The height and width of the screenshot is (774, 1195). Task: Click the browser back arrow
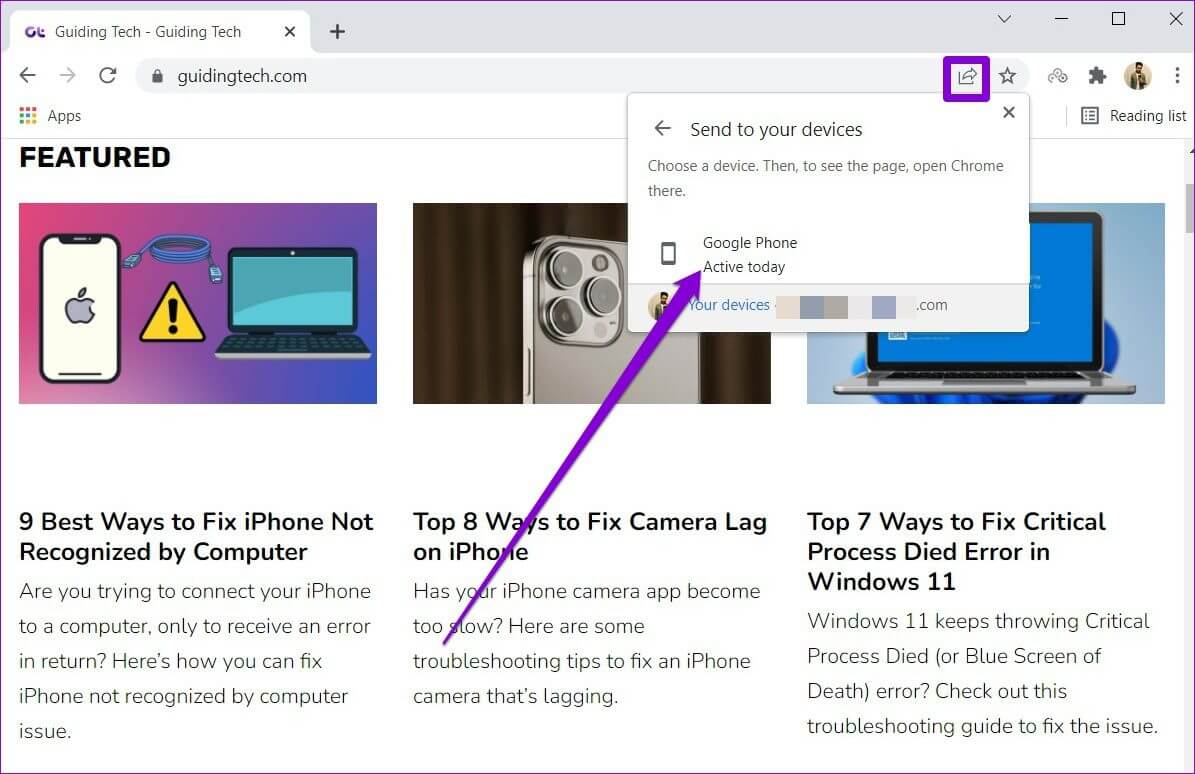coord(27,75)
